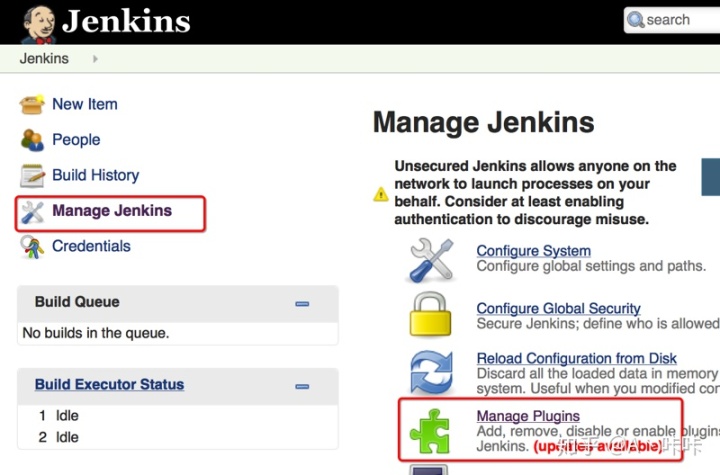Open the Manage Plugins link
The height and width of the screenshot is (475, 720).
click(x=528, y=416)
